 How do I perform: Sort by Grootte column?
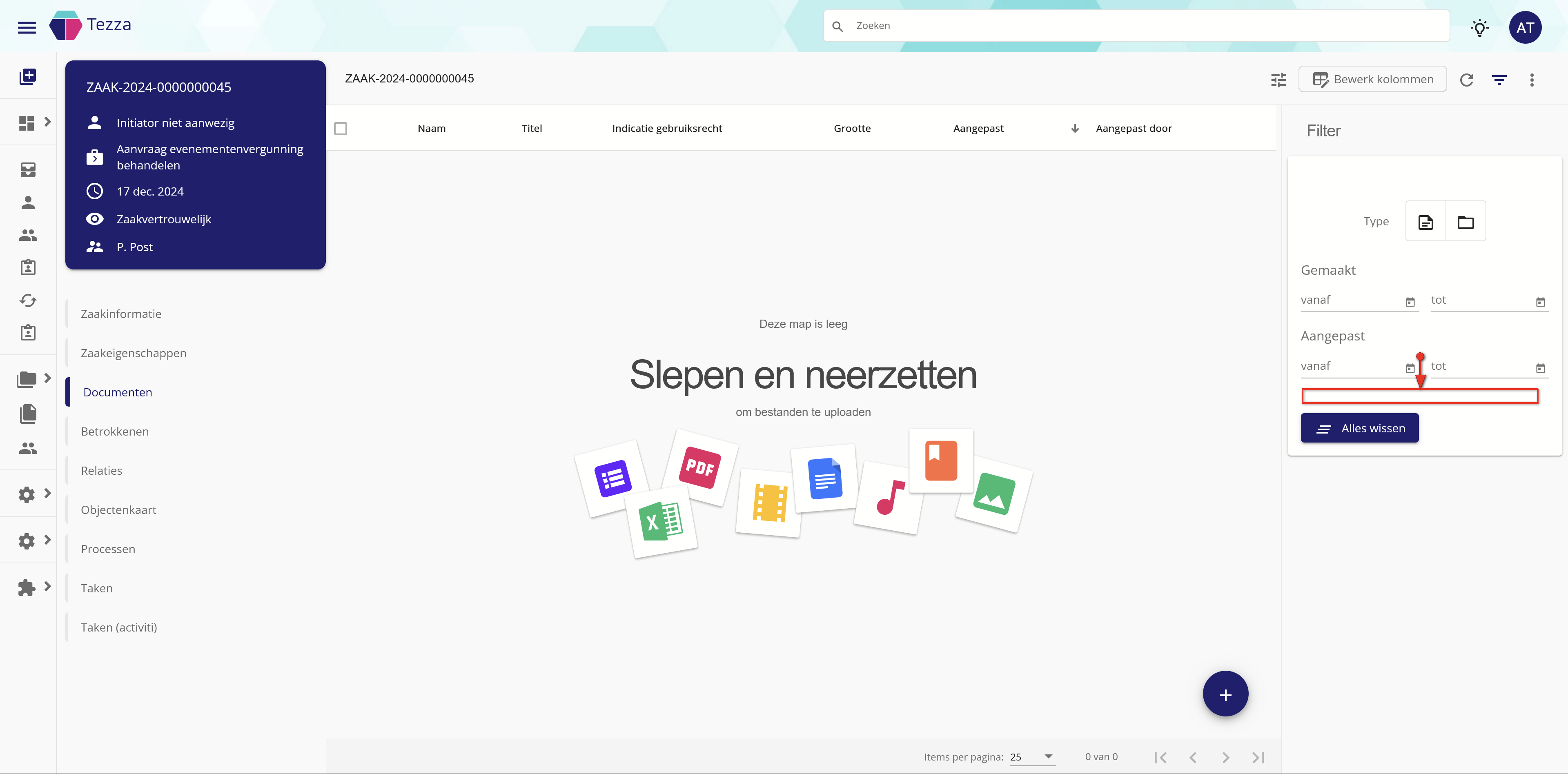[852, 129]
